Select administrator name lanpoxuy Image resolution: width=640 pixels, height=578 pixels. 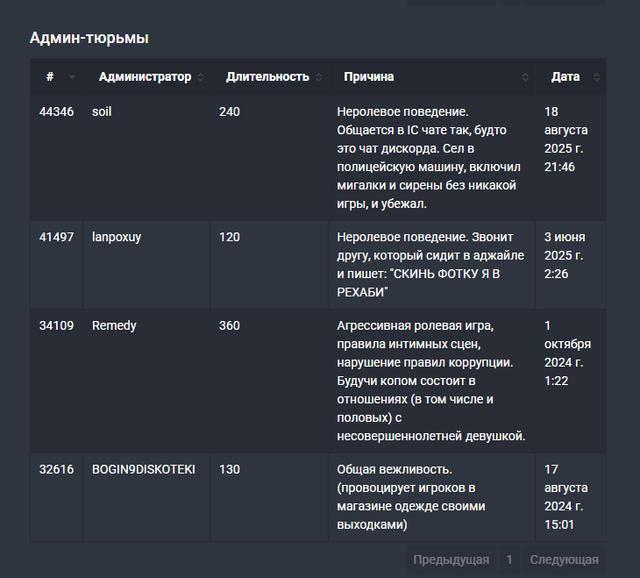117,237
